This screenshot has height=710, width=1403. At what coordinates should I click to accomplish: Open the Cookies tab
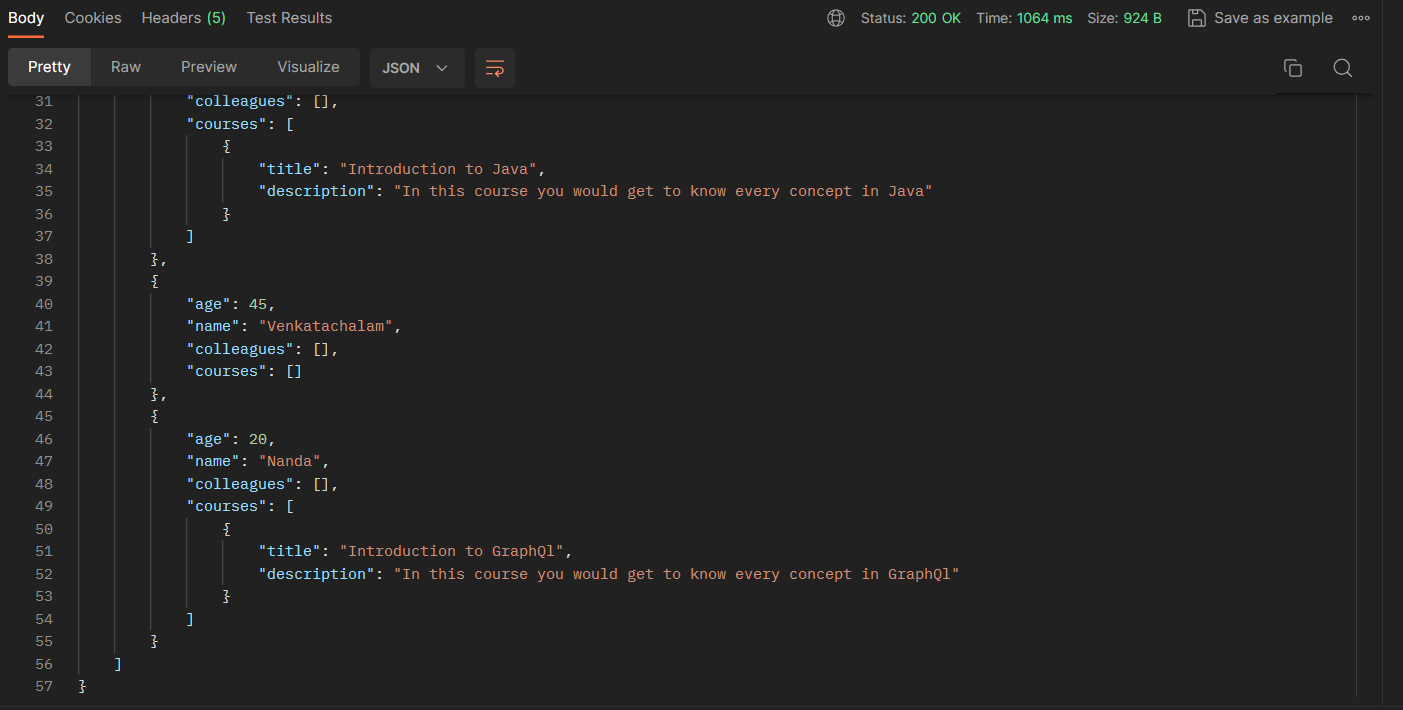click(92, 17)
